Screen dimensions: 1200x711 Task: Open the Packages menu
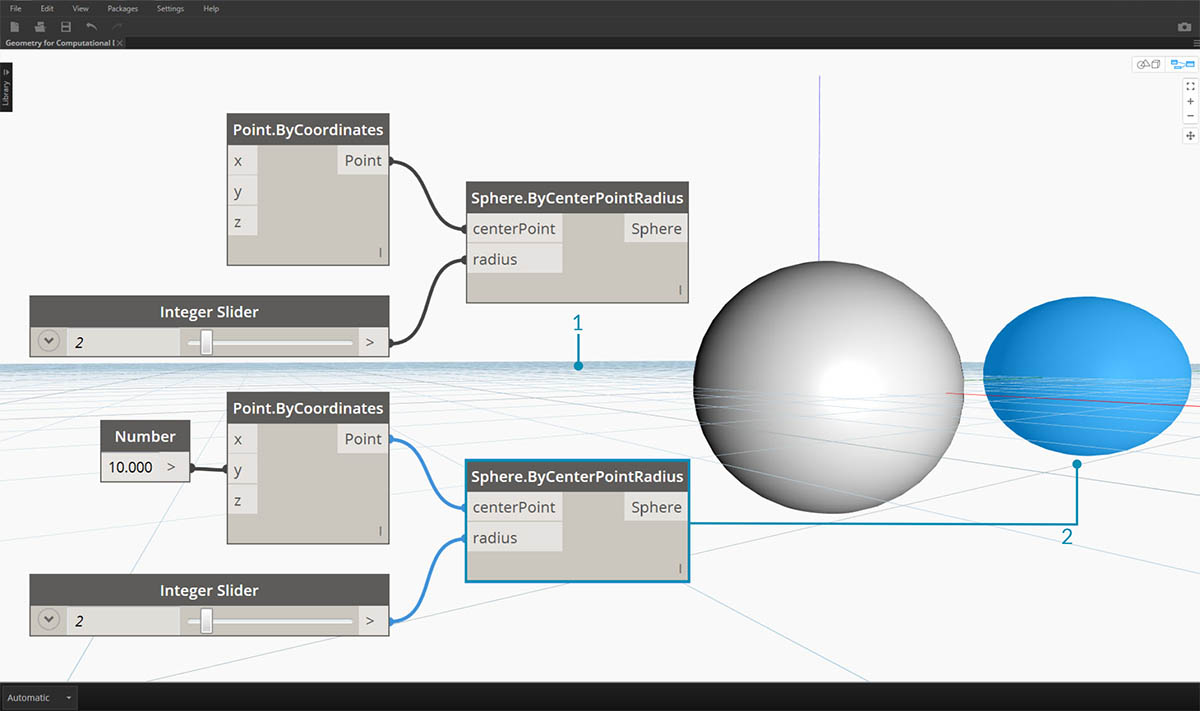(x=122, y=8)
